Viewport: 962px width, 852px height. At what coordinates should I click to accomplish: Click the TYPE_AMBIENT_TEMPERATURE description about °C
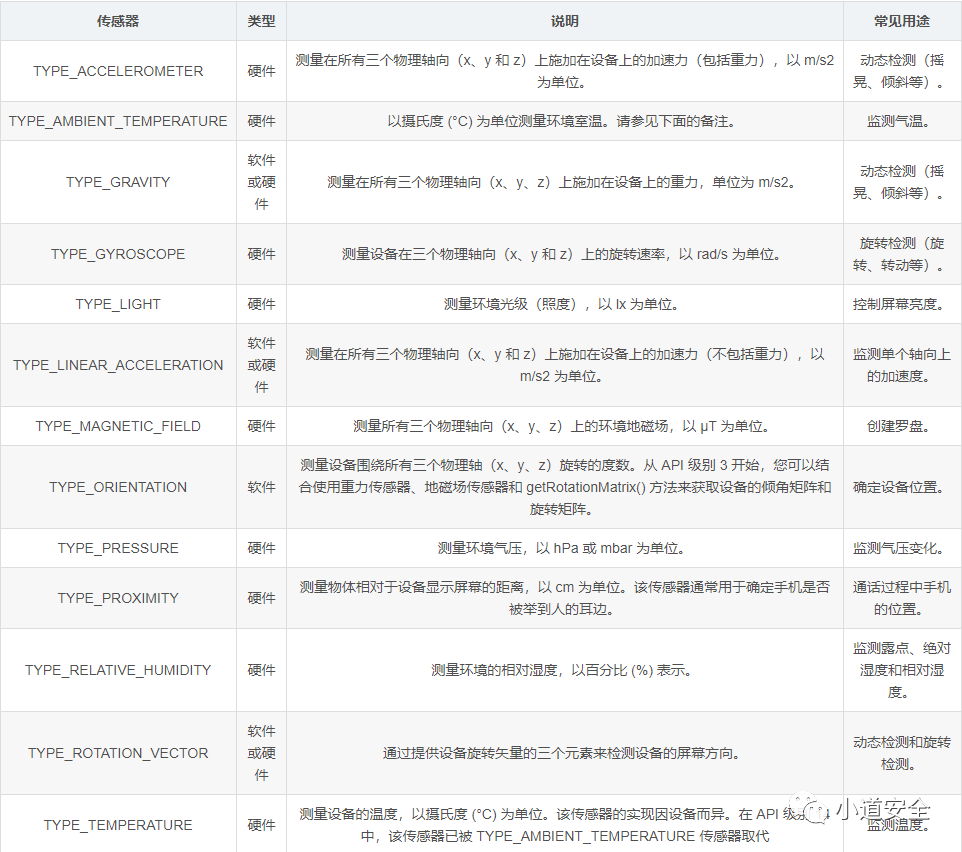click(x=561, y=121)
